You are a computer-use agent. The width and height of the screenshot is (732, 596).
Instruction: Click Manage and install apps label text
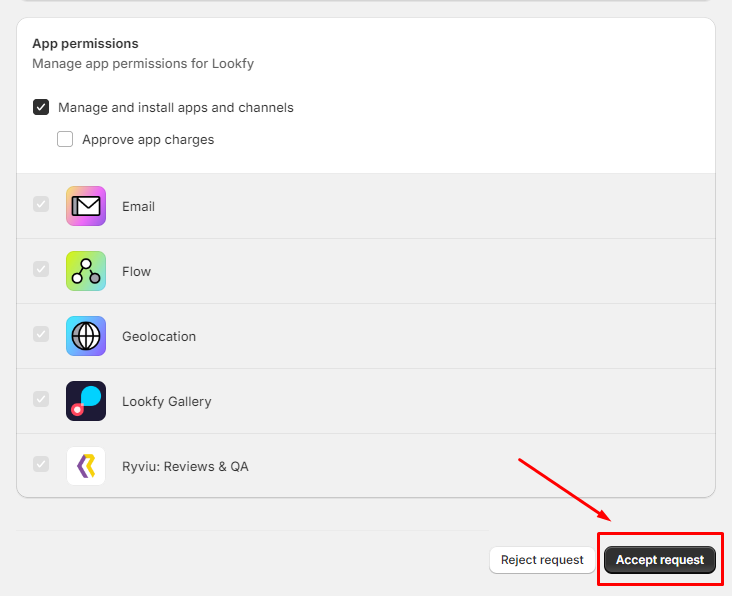coord(176,107)
